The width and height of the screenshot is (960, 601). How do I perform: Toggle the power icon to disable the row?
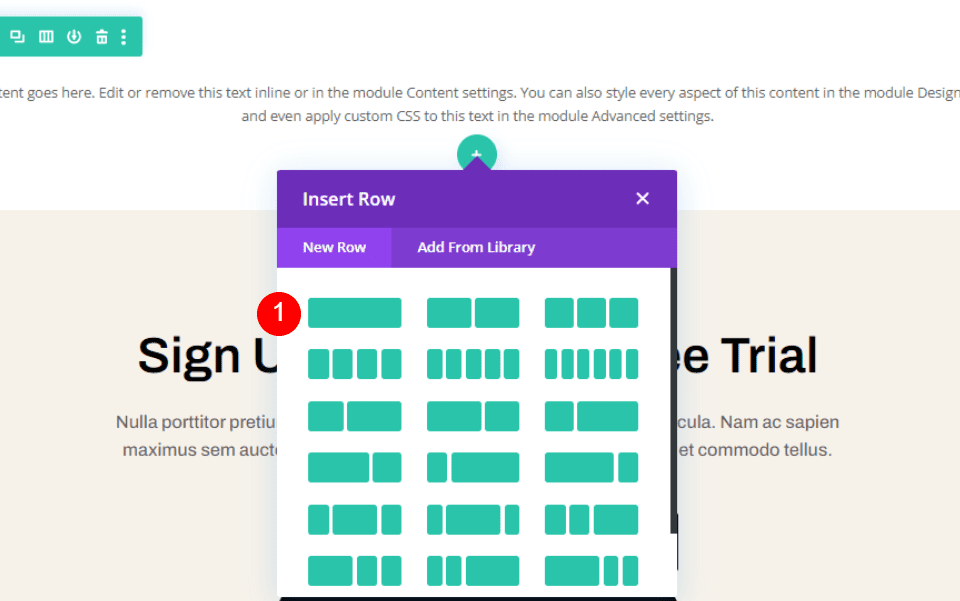73,37
